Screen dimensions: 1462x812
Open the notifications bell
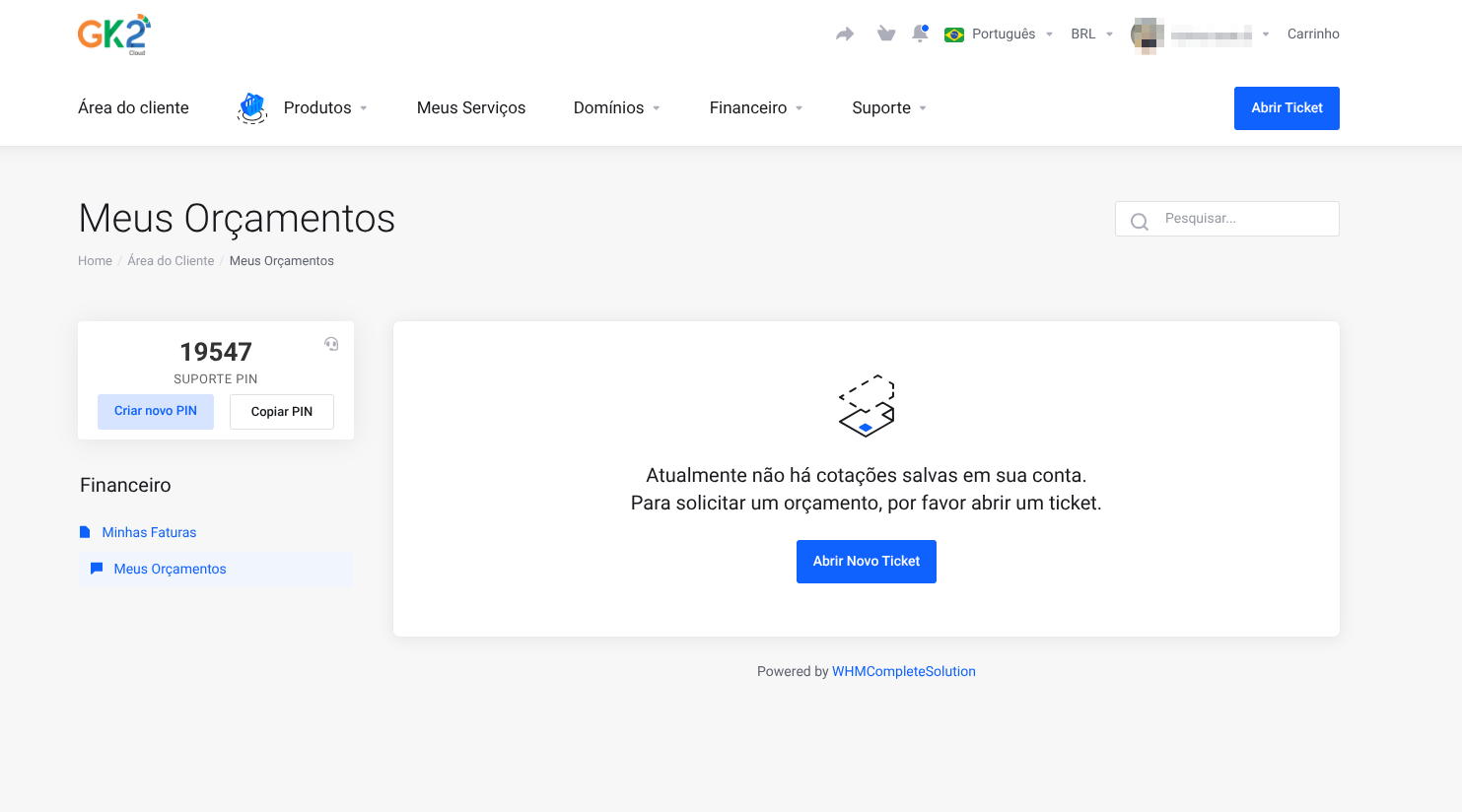pyautogui.click(x=920, y=34)
